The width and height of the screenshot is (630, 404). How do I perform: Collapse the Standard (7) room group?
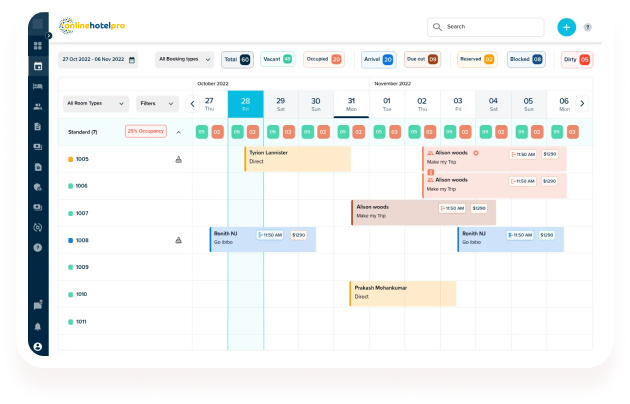pyautogui.click(x=178, y=132)
